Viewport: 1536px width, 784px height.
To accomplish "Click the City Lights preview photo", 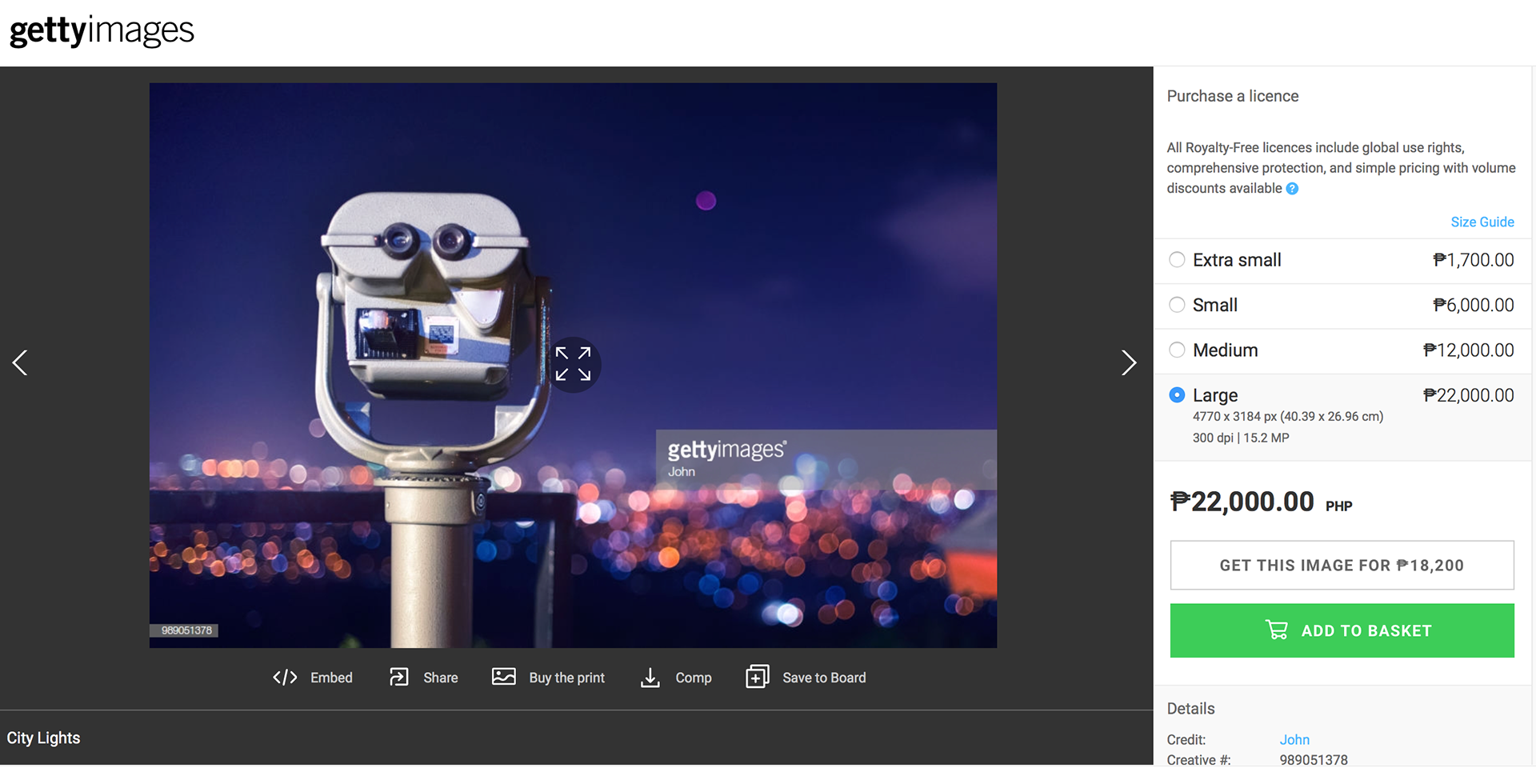I will click(573, 365).
